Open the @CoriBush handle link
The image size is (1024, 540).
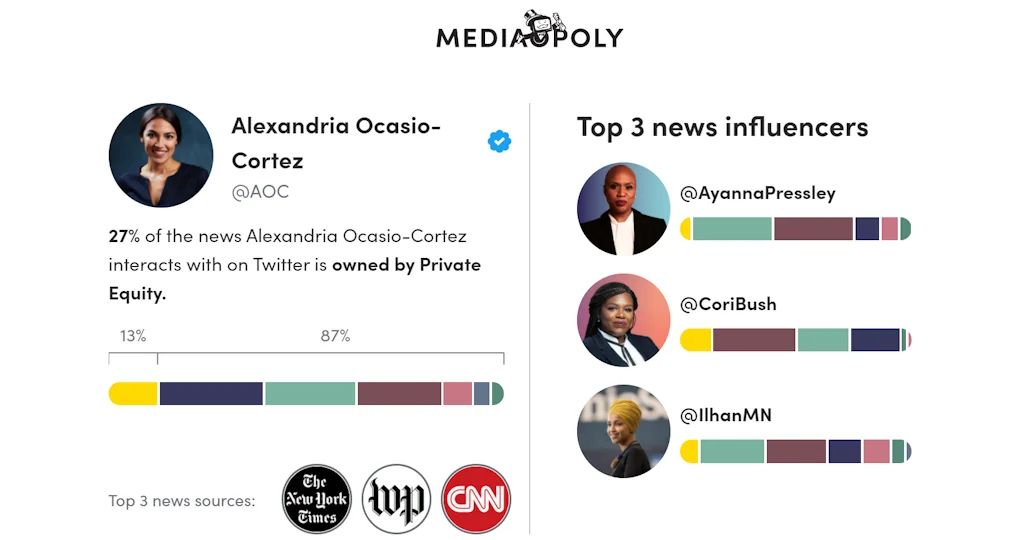tap(728, 304)
